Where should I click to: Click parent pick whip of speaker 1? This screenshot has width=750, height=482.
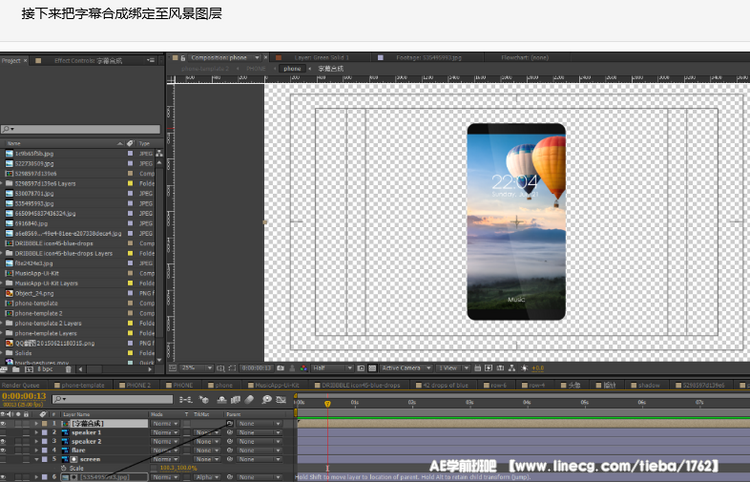230,432
